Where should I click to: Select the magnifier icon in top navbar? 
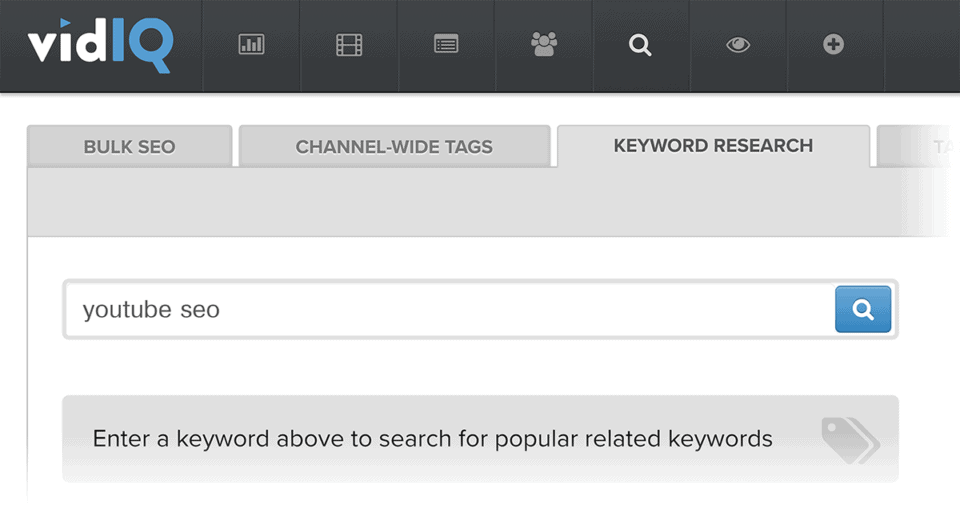click(x=640, y=45)
